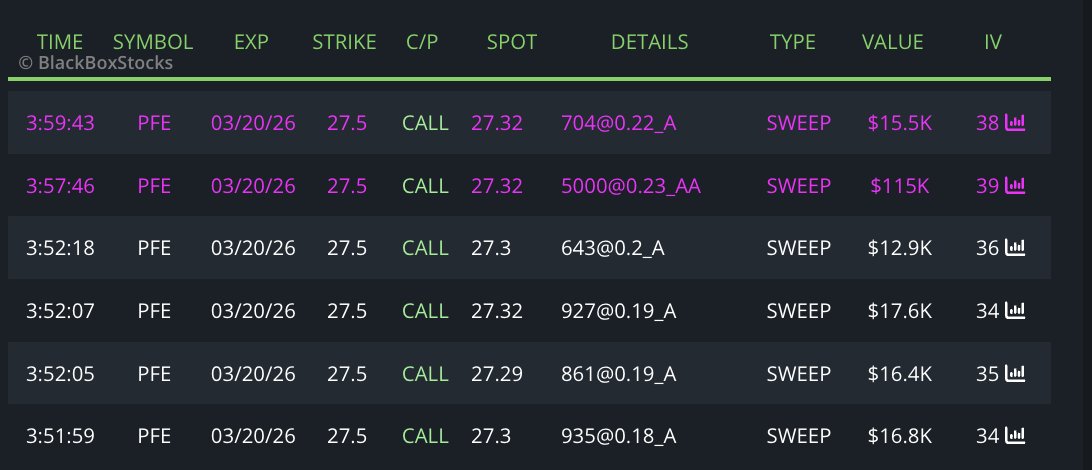Click strike 27.5 in 3:52:07 row
The height and width of the screenshot is (470, 1092).
coord(347,311)
